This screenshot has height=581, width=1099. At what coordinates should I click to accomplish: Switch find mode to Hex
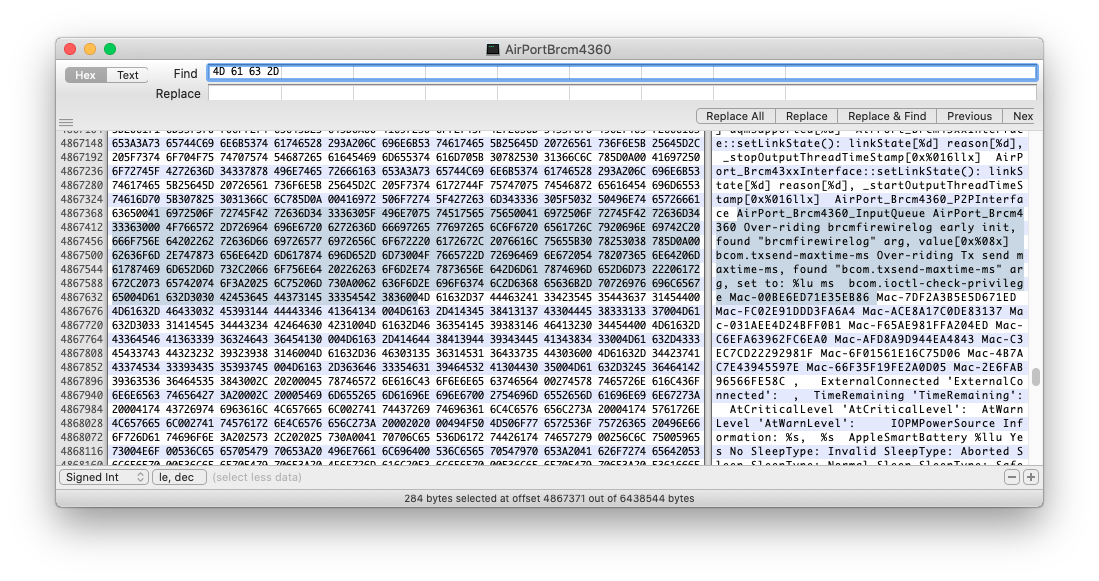[86, 75]
